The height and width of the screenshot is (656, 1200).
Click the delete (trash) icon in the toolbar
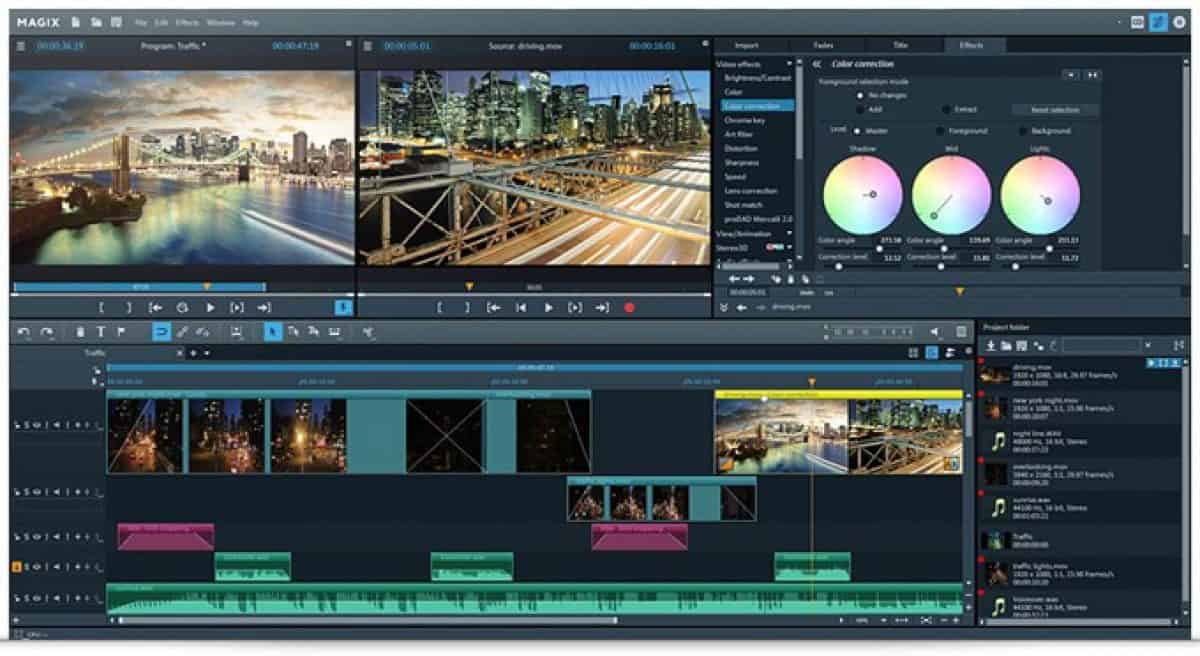pos(79,331)
